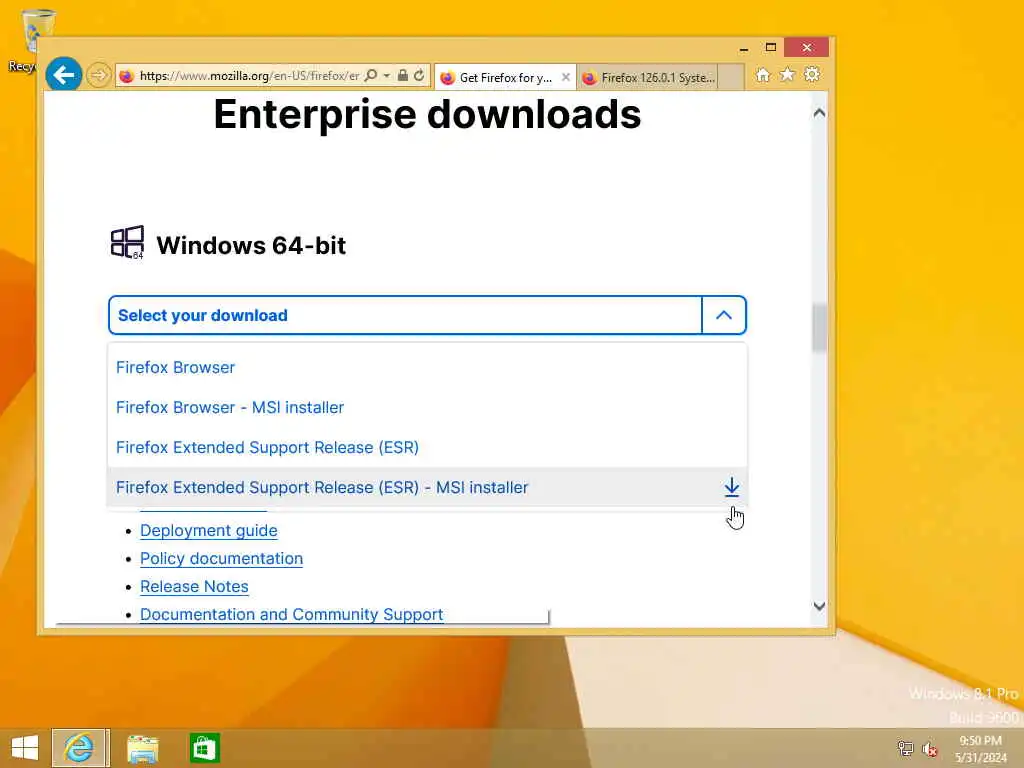Open the Windows Store taskbar icon
The width and height of the screenshot is (1024, 768).
click(204, 748)
